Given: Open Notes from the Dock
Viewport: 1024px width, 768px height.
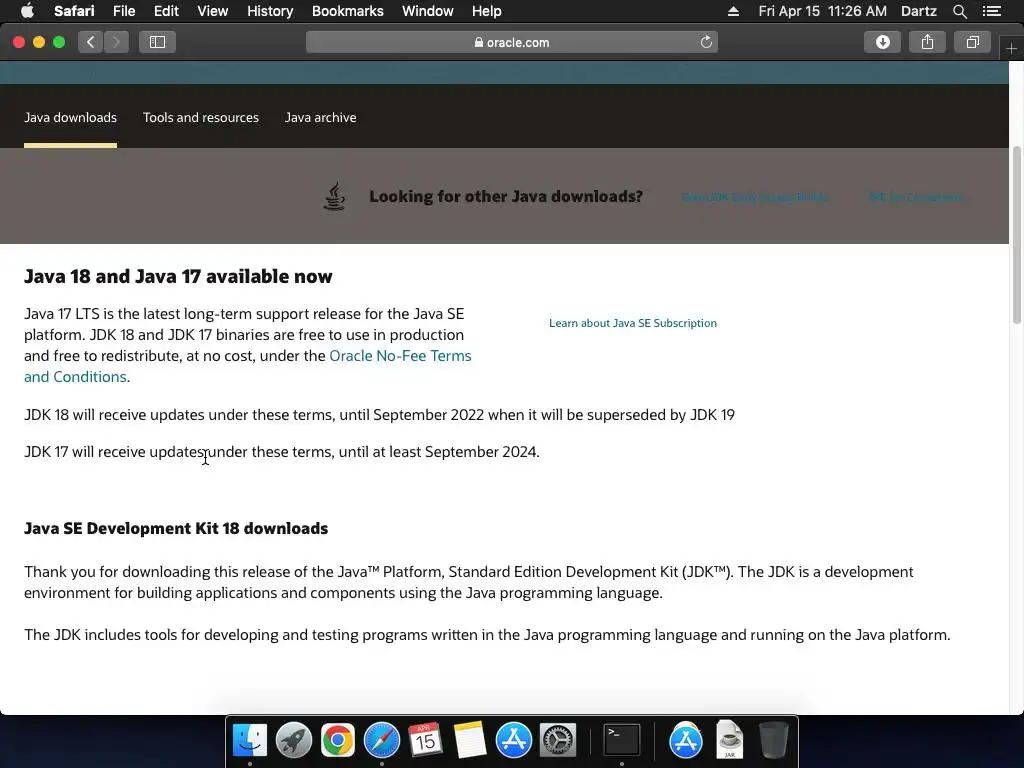Looking at the screenshot, I should click(x=470, y=741).
